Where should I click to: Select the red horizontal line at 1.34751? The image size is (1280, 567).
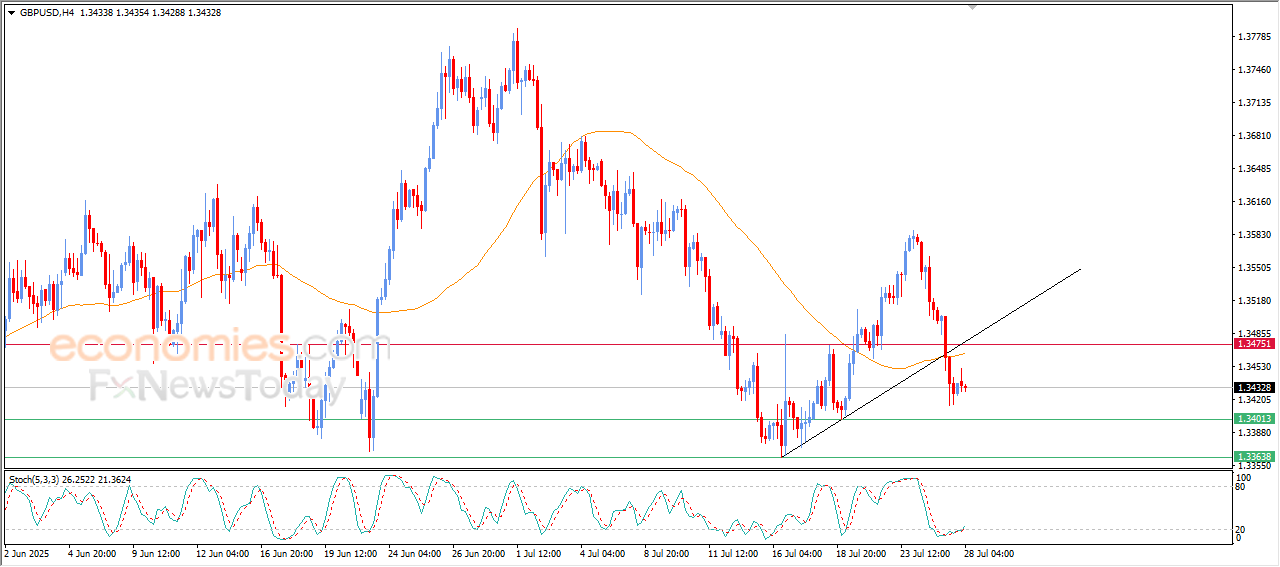point(617,344)
